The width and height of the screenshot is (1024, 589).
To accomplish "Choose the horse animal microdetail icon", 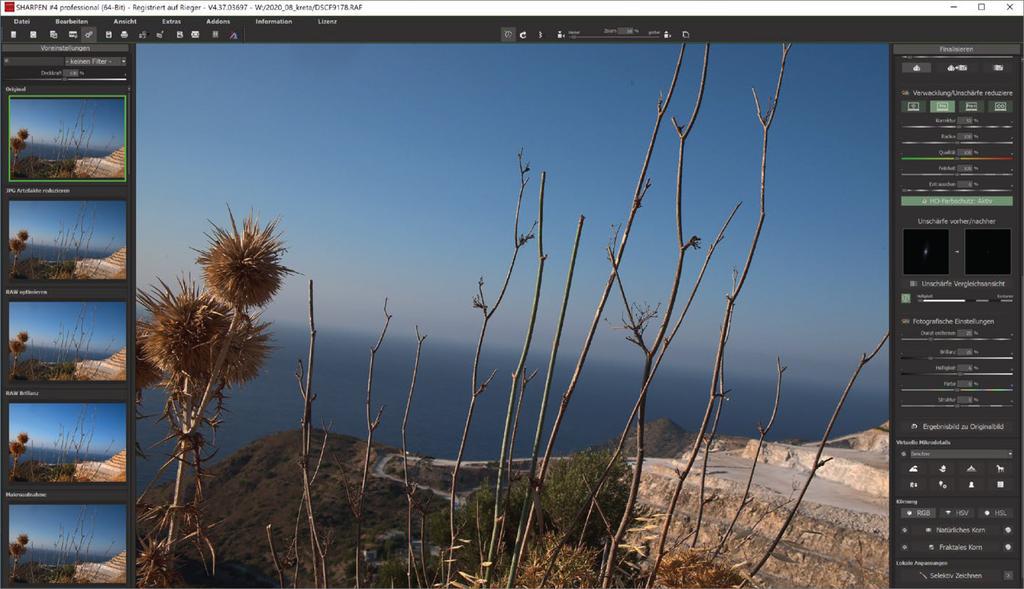I will (x=1000, y=468).
